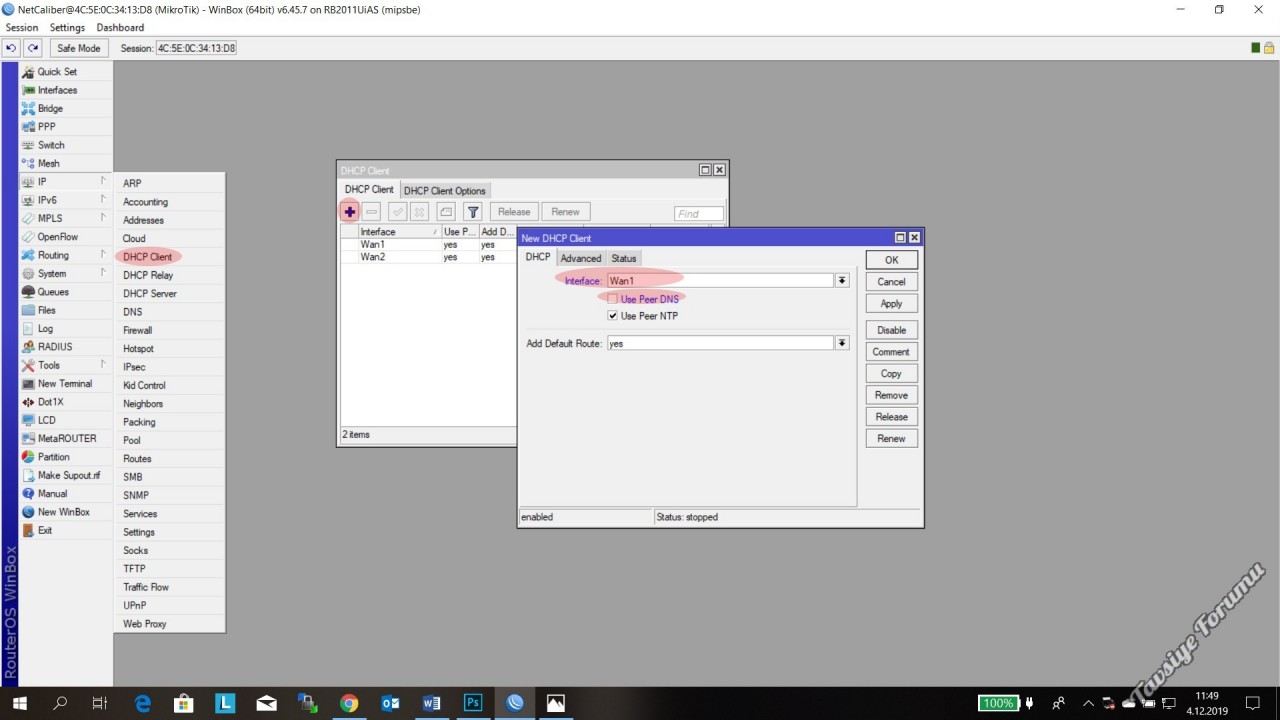1280x720 pixels.
Task: Open Queues in the sidebar
Action: click(x=53, y=292)
